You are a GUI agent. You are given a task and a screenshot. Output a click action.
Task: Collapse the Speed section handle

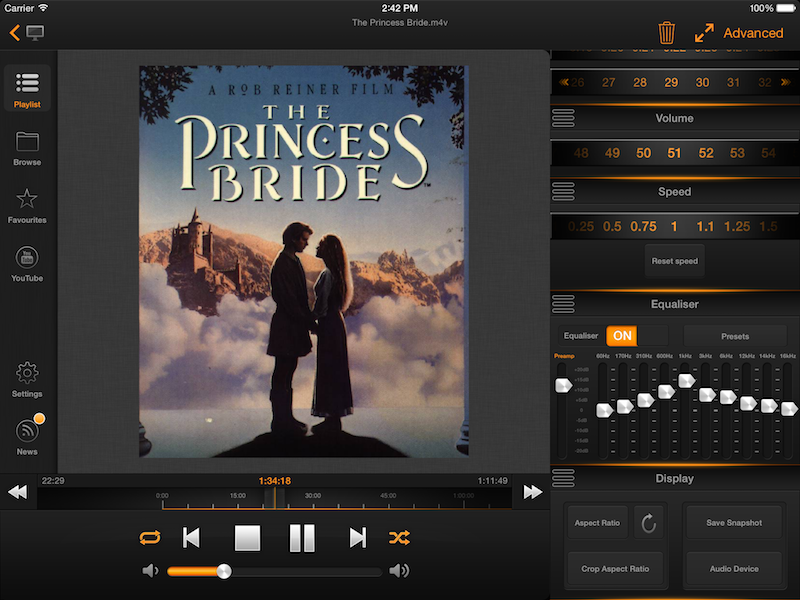(563, 192)
